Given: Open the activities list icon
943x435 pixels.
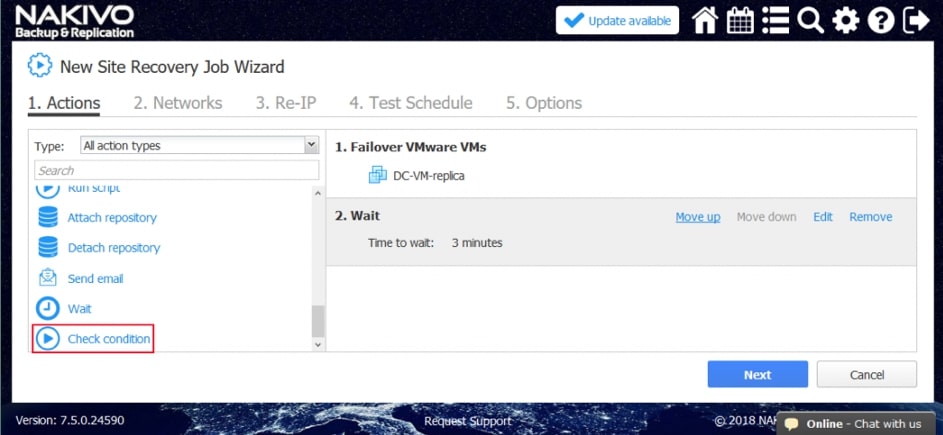Looking at the screenshot, I should [775, 20].
